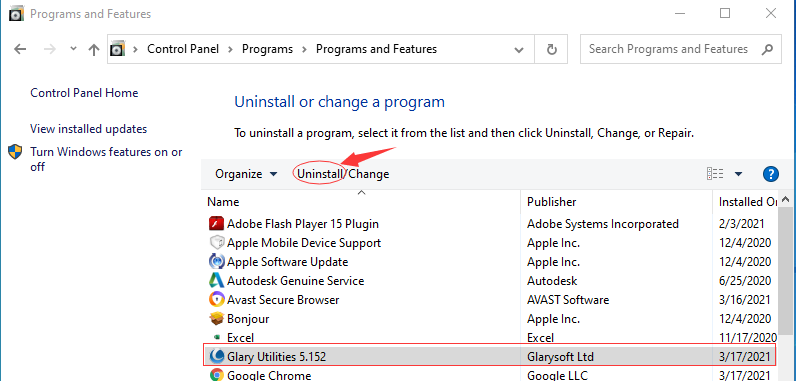Go back with the back arrow
Screen dimensions: 796x381
pos(20,49)
